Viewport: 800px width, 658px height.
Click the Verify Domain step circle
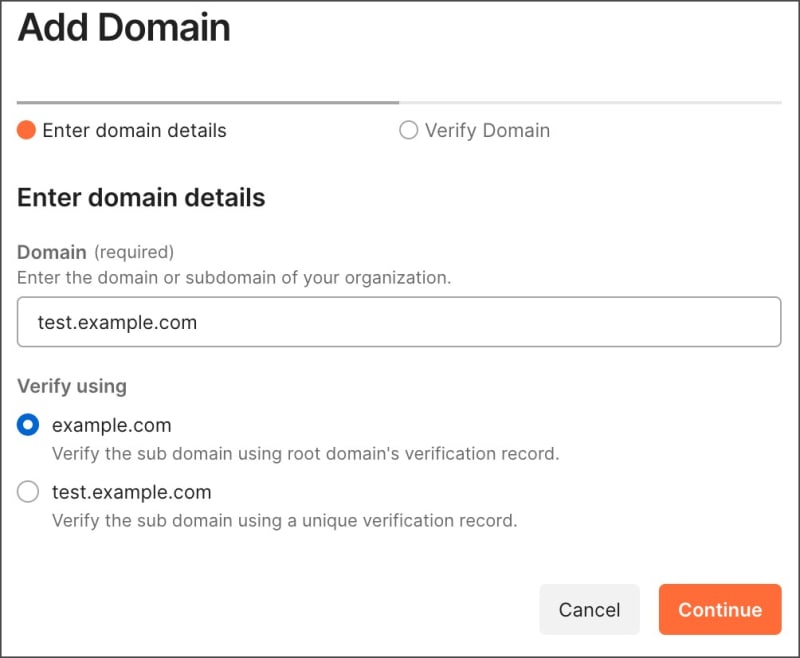[x=409, y=131]
